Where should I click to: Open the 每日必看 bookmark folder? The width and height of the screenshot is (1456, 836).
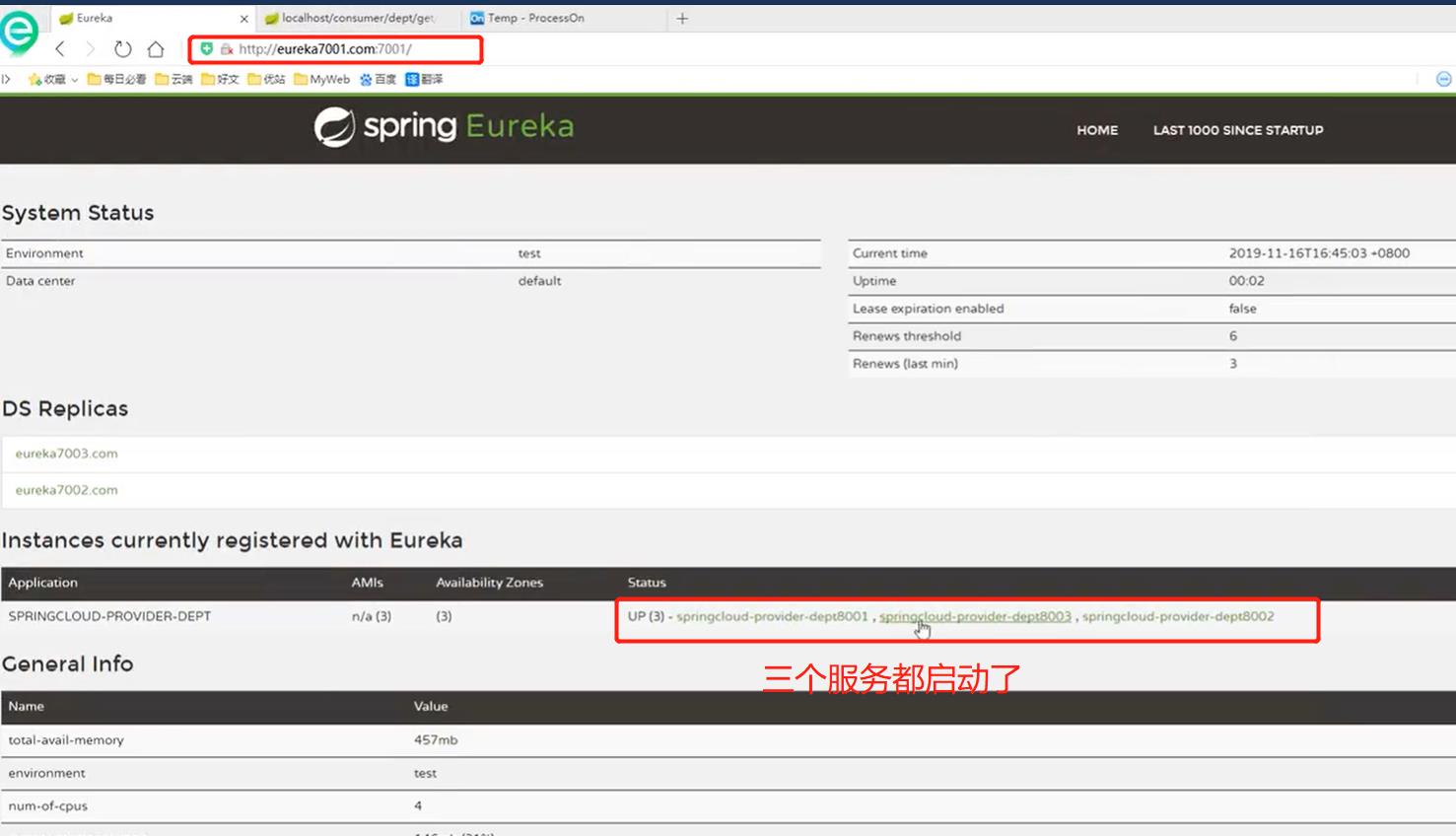point(116,79)
